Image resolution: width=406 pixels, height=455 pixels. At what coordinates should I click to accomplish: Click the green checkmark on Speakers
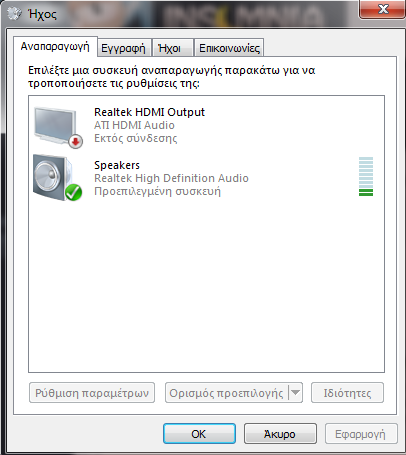click(73, 193)
